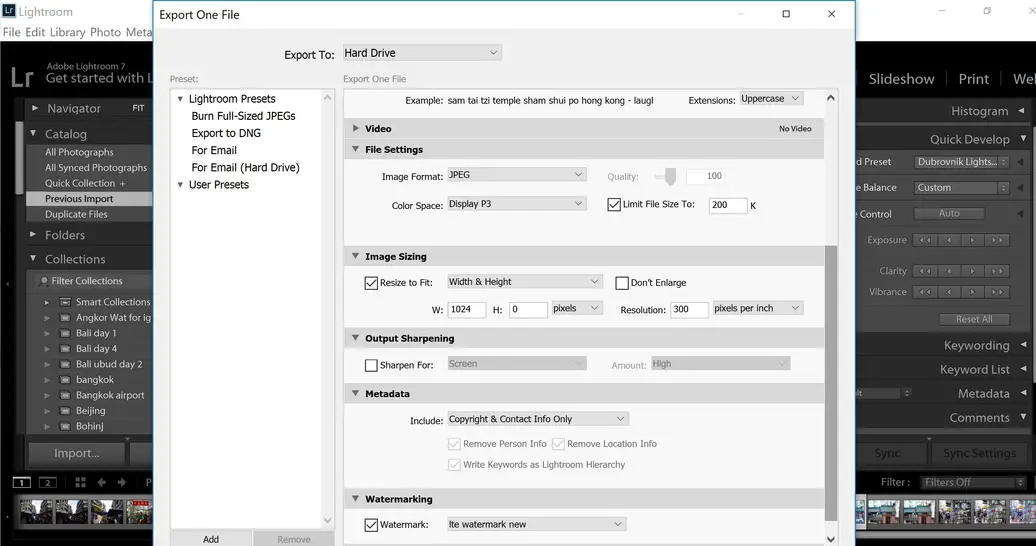1036x546 pixels.
Task: Click the preset list scroll down arrow
Action: click(327, 521)
